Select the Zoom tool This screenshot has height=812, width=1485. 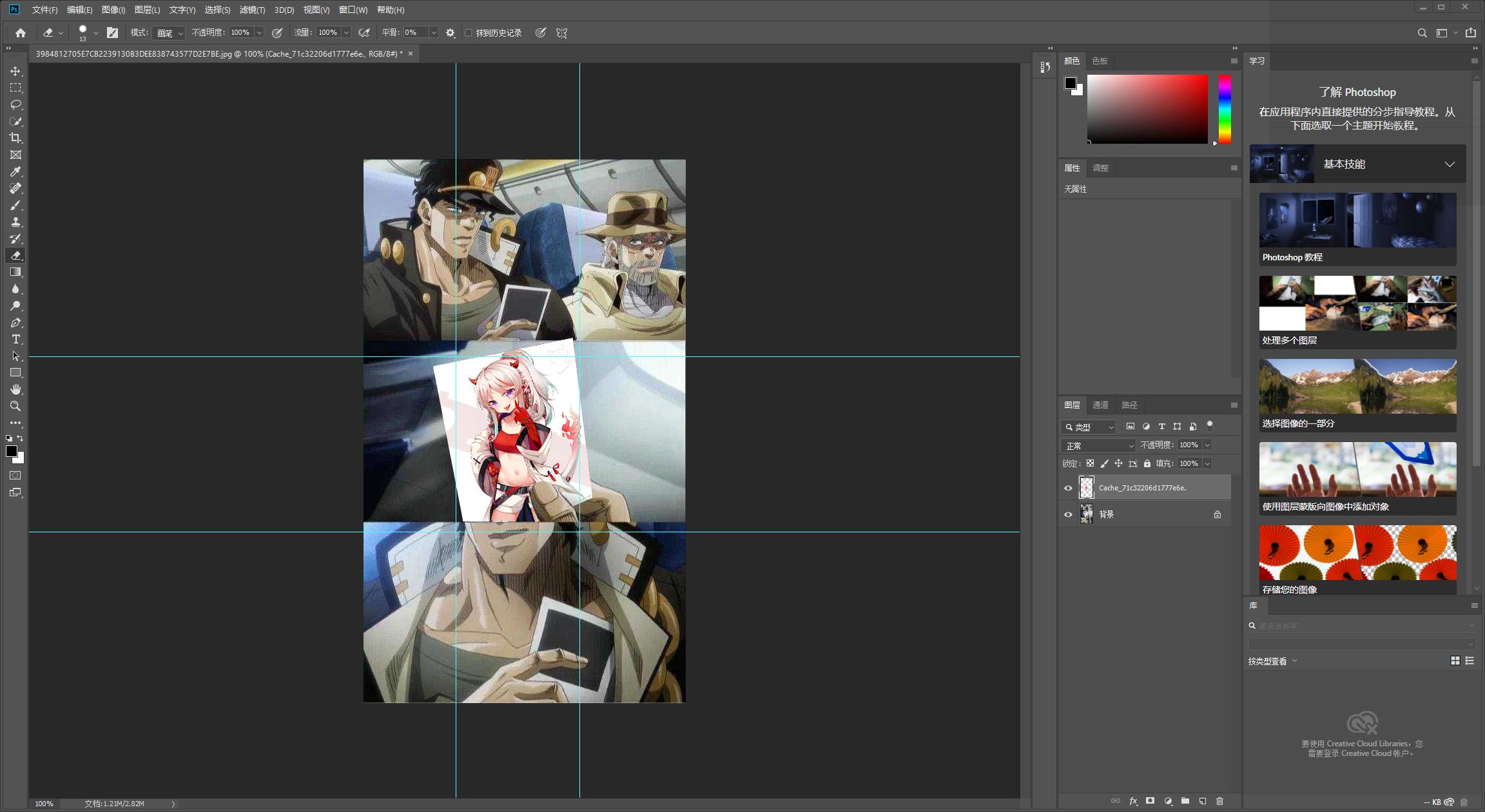(15, 406)
